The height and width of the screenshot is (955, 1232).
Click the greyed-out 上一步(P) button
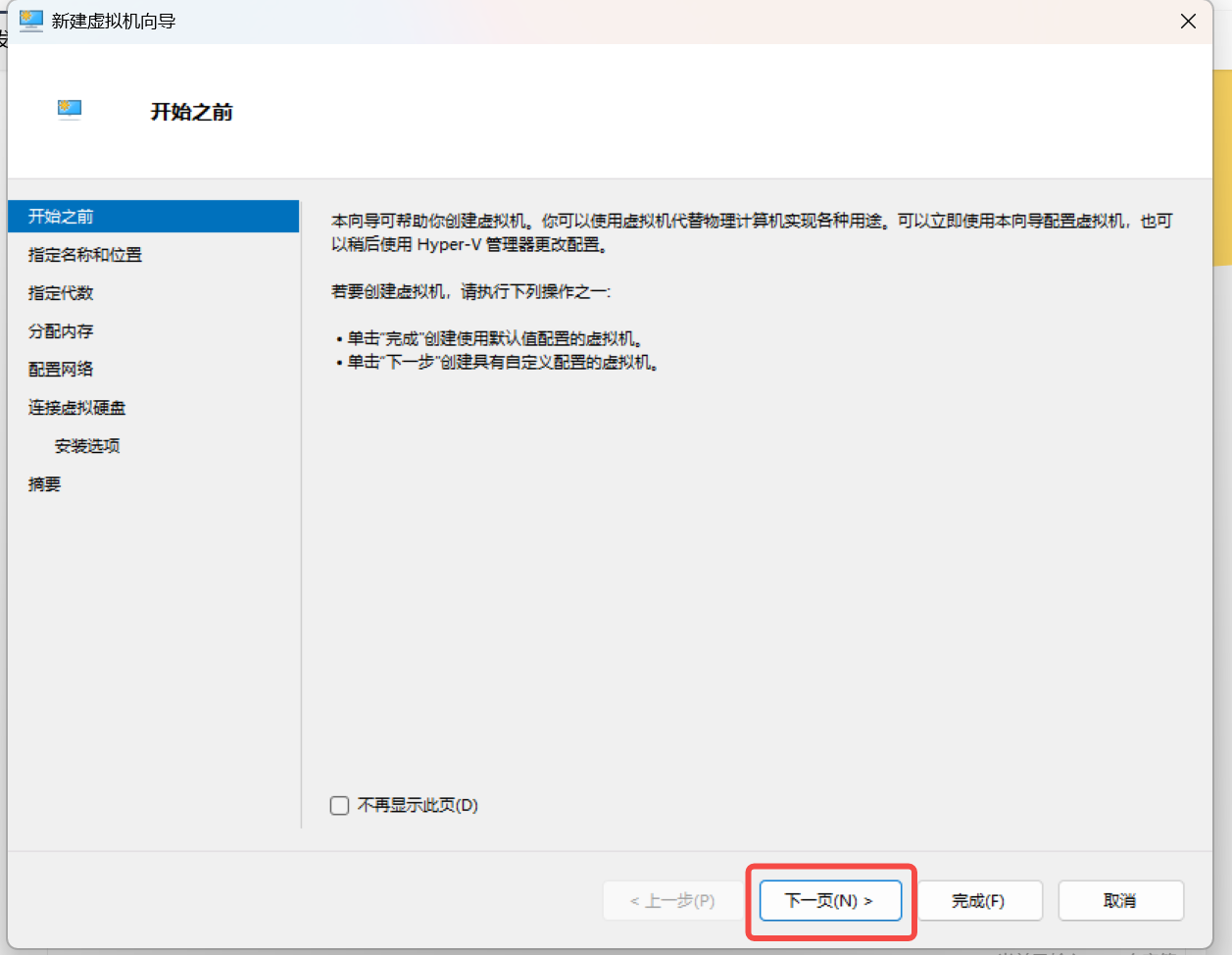point(672,901)
